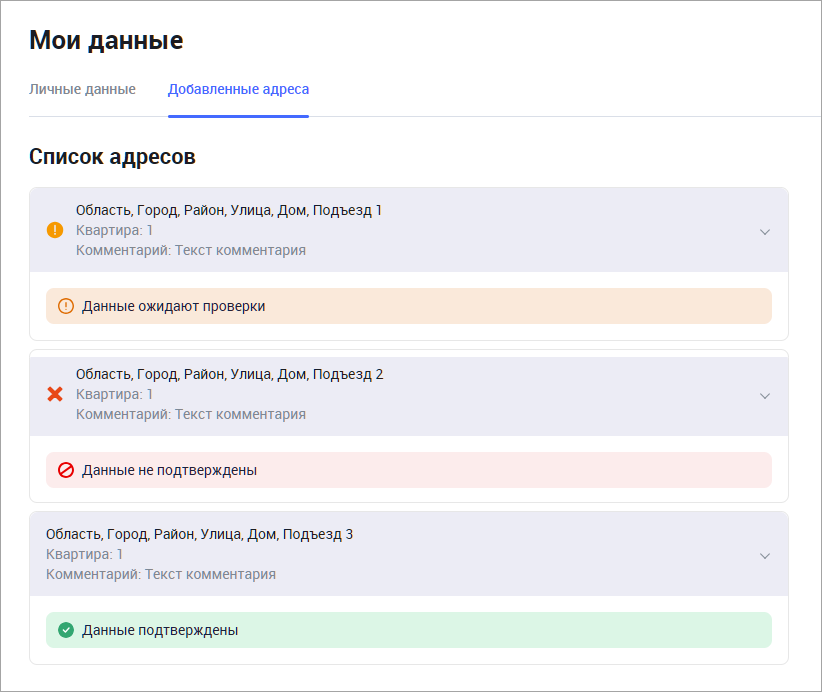Select the Добавленные адреса tab
This screenshot has width=822, height=692.
click(x=238, y=89)
